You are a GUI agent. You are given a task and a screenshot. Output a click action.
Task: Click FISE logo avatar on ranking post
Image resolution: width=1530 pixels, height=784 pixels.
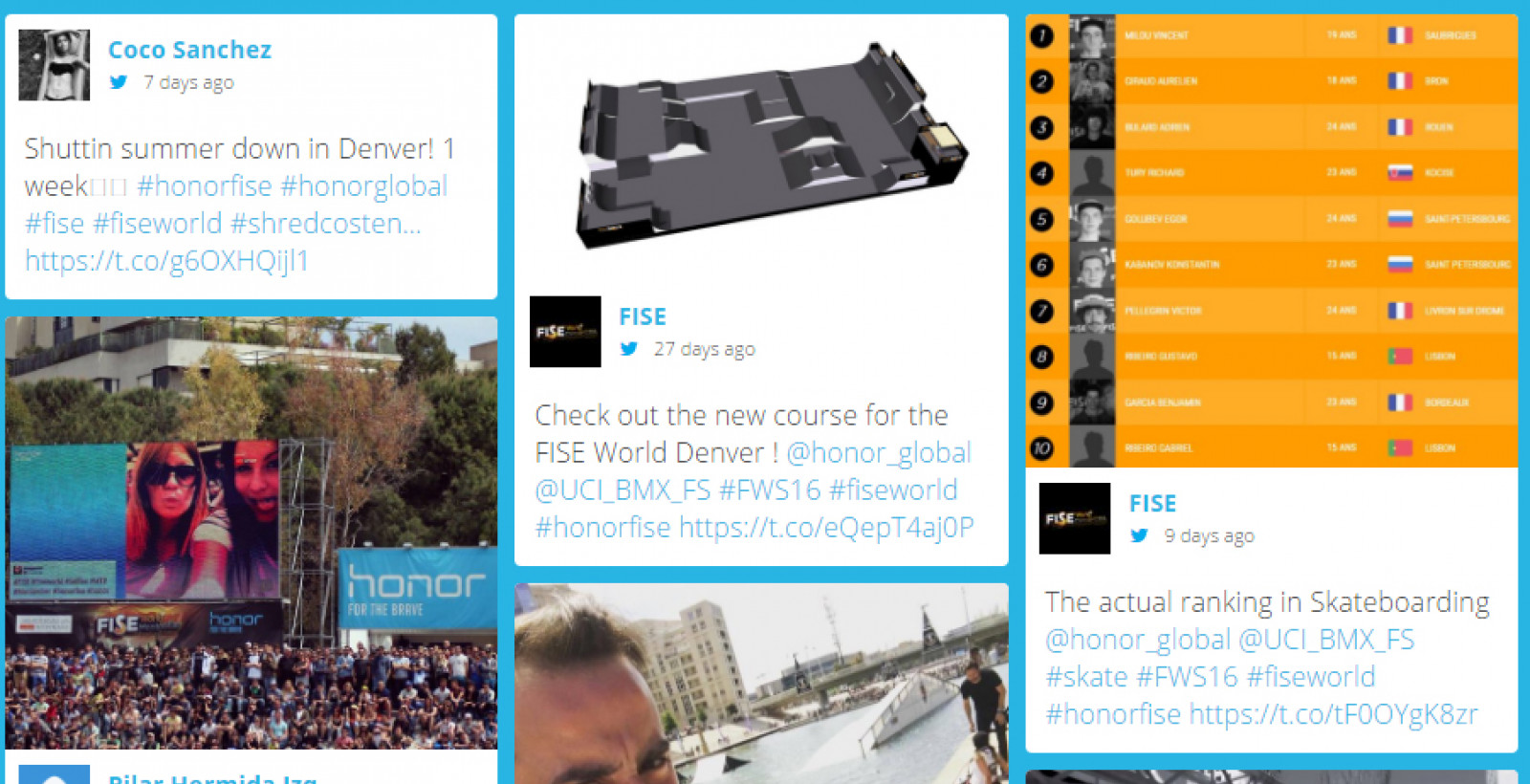(1075, 518)
